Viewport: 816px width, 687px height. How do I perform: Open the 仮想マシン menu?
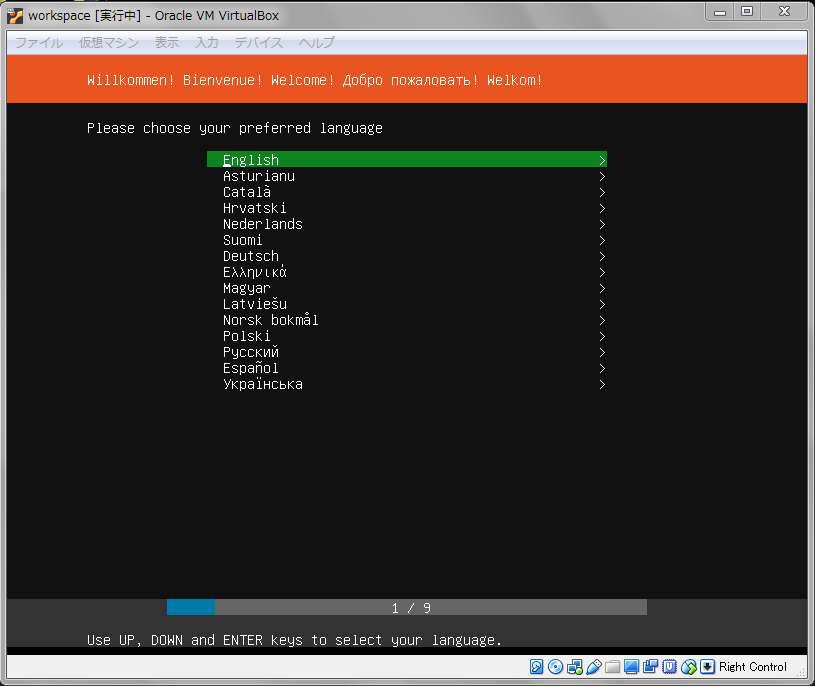tap(109, 43)
